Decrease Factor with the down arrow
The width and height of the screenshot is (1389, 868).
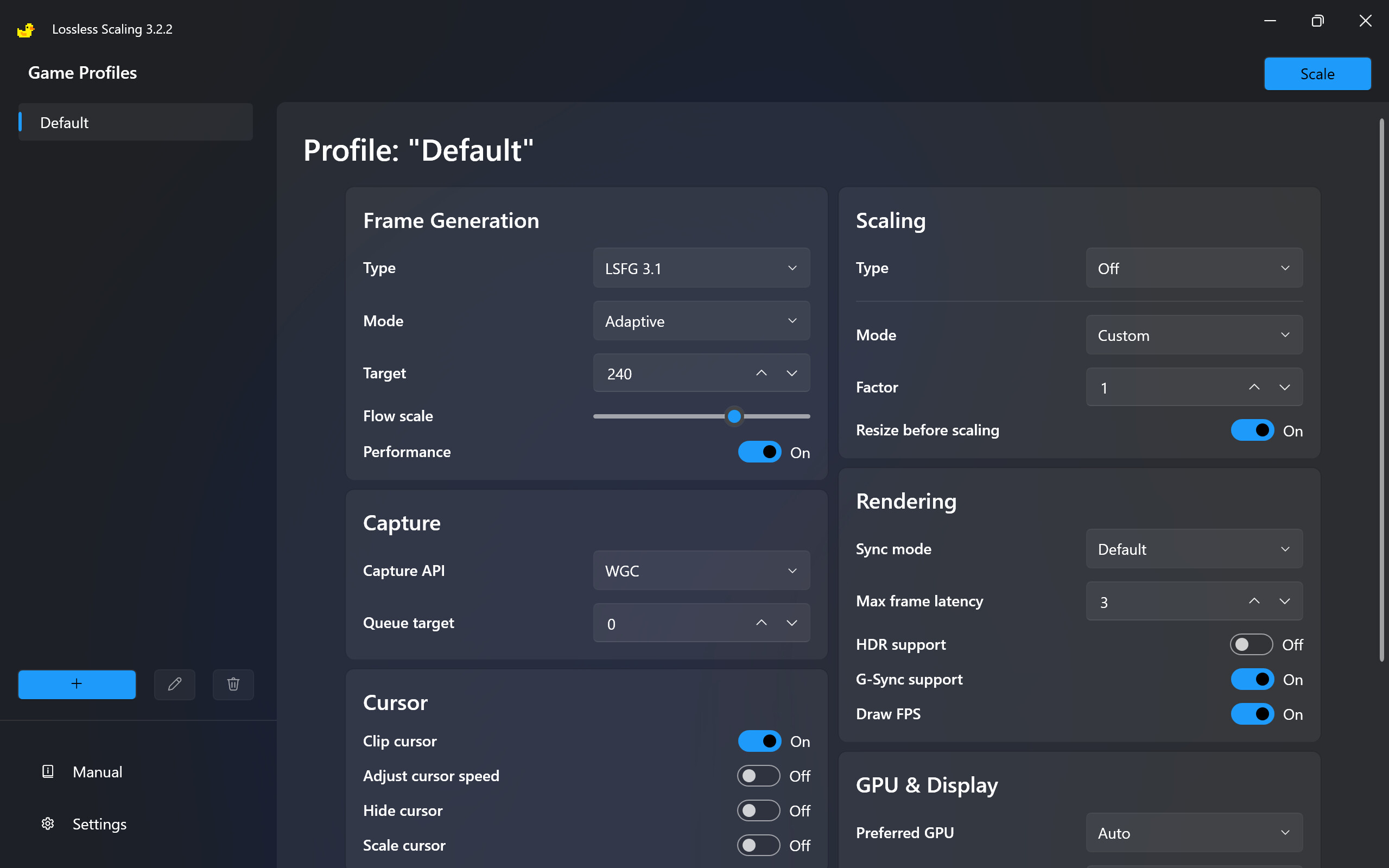(x=1285, y=387)
